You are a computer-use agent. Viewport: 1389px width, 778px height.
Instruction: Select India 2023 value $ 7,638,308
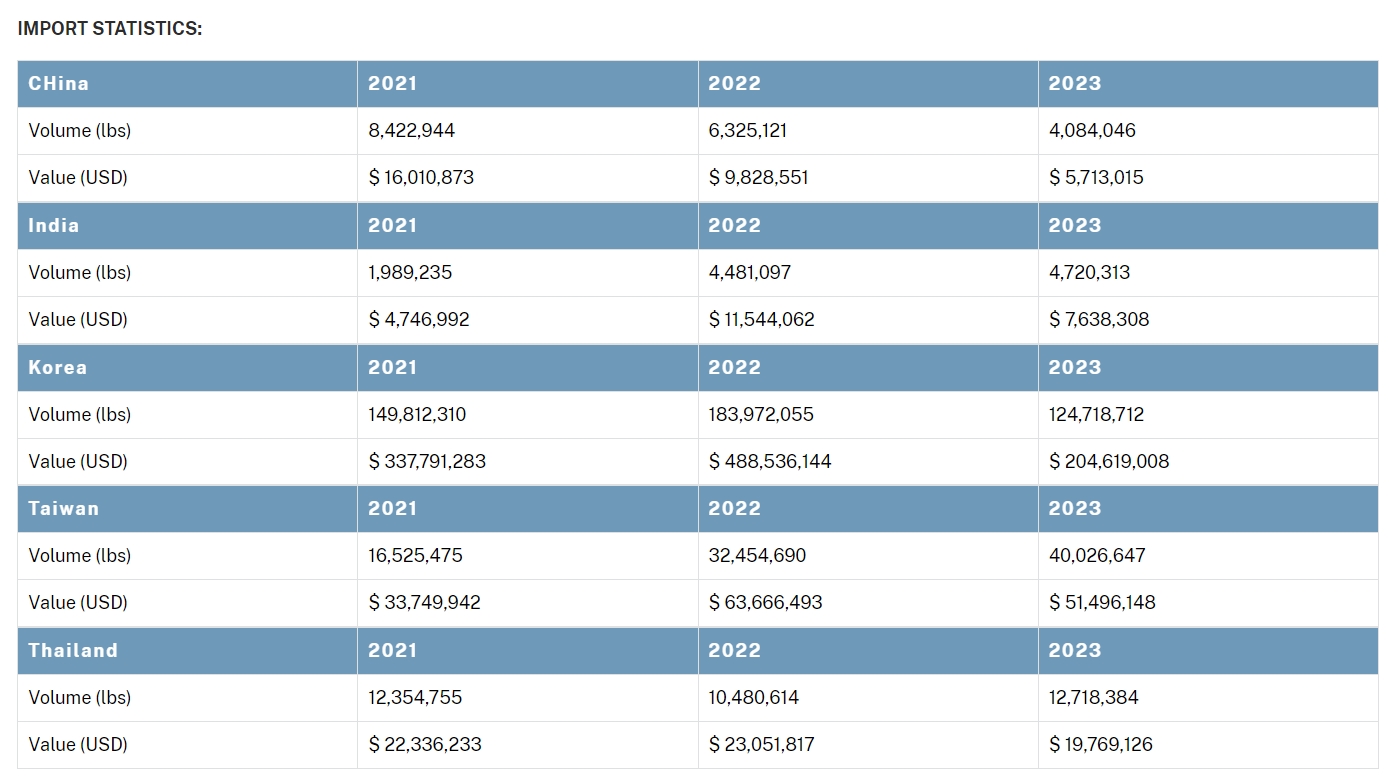point(1099,320)
